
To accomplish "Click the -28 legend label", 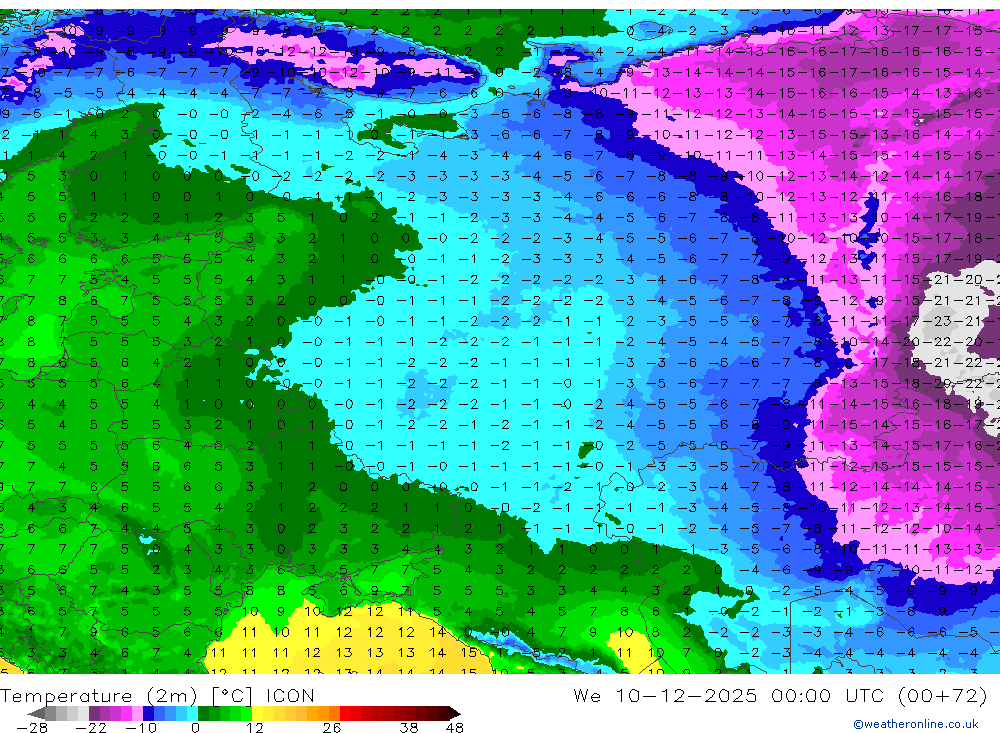I will pyautogui.click(x=32, y=727).
